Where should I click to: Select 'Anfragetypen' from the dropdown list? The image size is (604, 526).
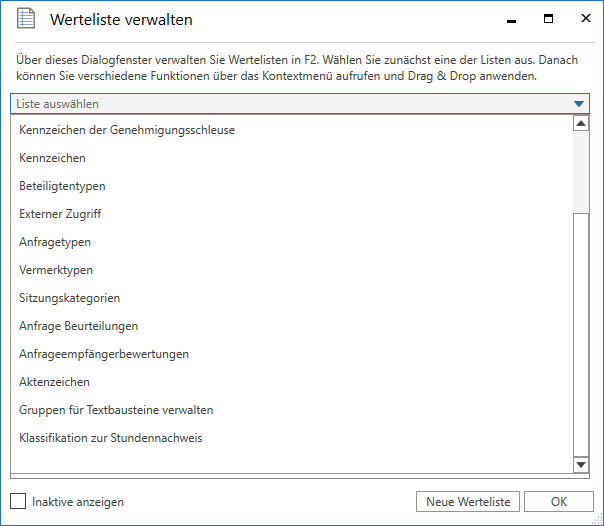[x=55, y=242]
